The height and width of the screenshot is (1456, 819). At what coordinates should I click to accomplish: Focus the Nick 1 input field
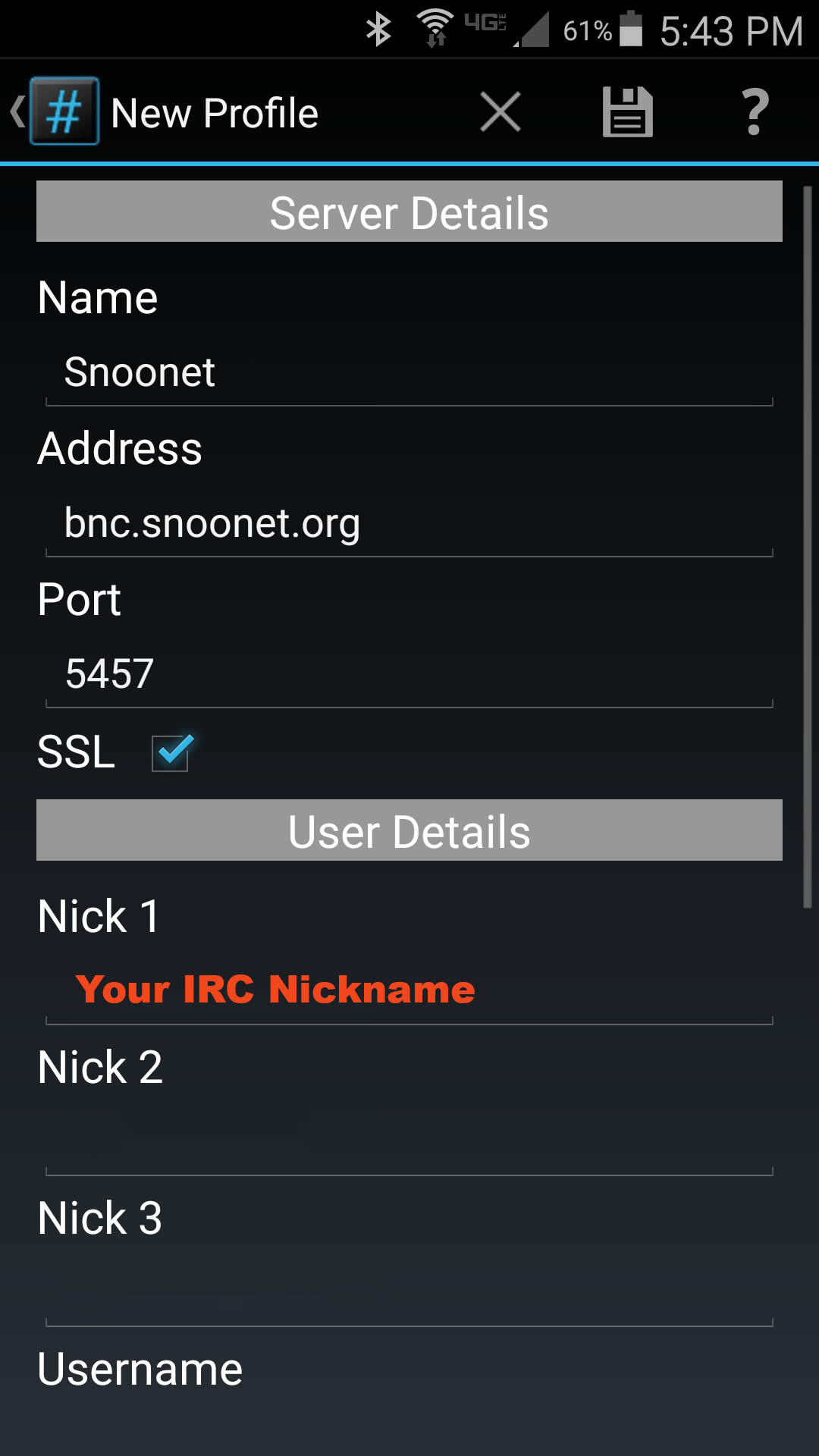409,990
